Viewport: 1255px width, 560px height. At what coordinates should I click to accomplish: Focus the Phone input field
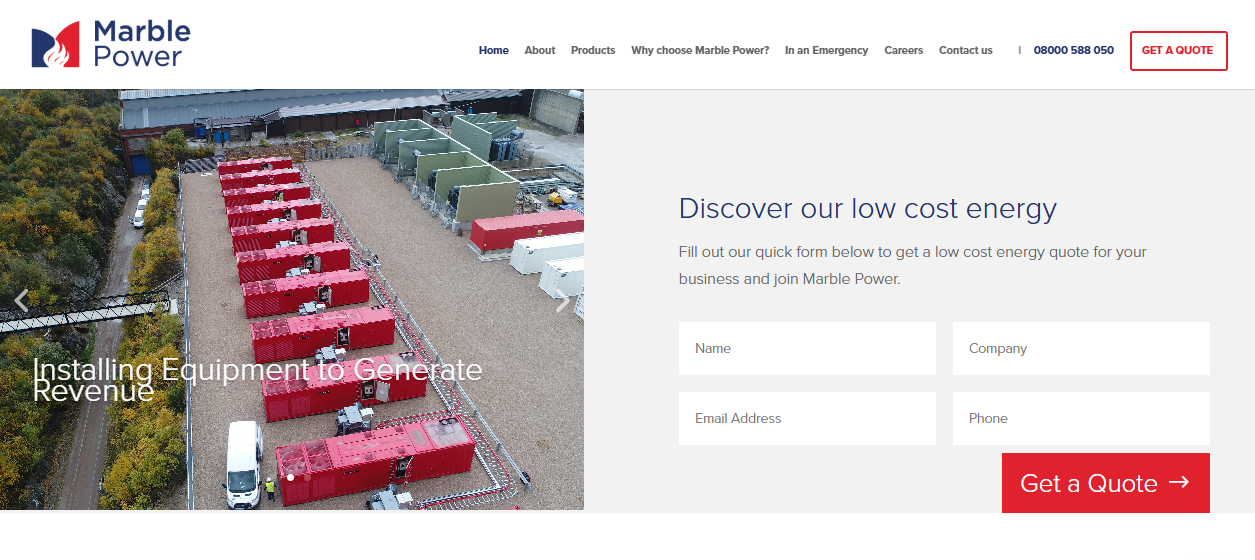click(x=1081, y=419)
